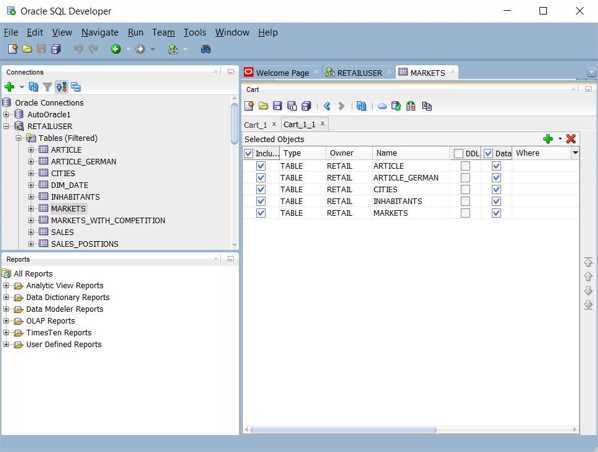Check DDL for the MARKETS row
The height and width of the screenshot is (452, 598).
465,213
